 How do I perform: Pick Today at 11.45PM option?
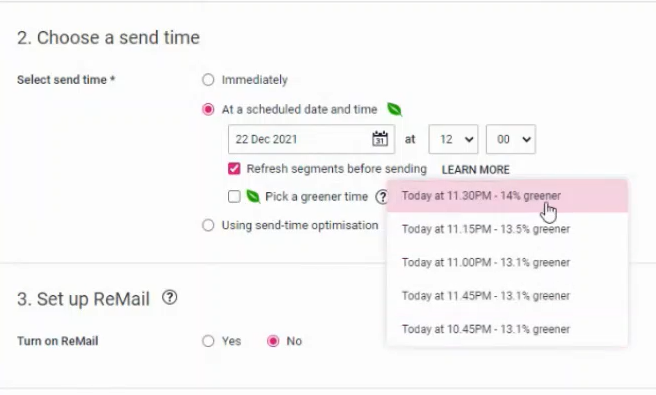tap(507, 296)
